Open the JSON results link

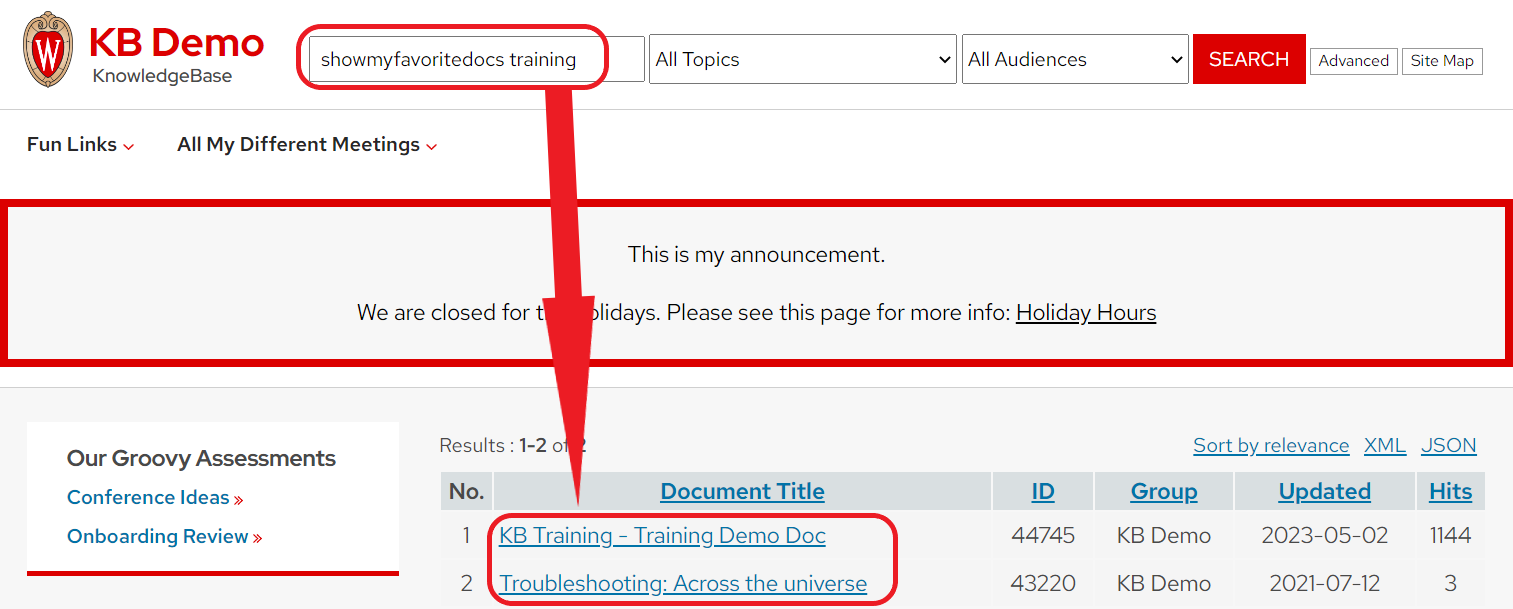coord(1449,445)
